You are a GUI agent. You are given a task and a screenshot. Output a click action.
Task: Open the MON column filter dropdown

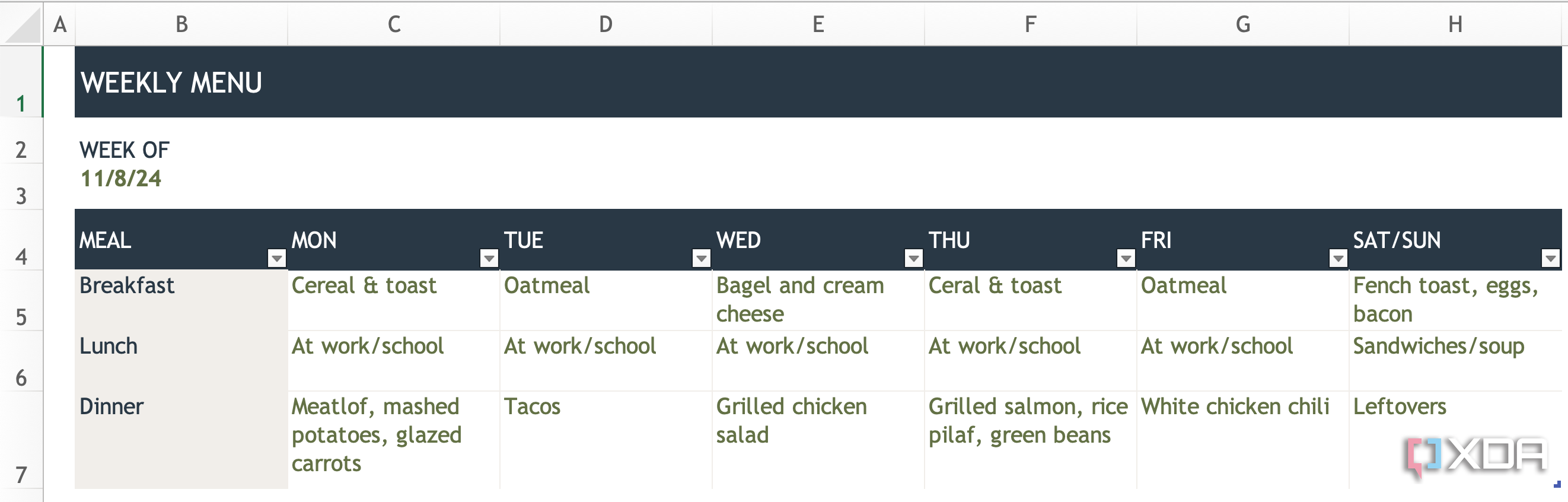point(488,258)
